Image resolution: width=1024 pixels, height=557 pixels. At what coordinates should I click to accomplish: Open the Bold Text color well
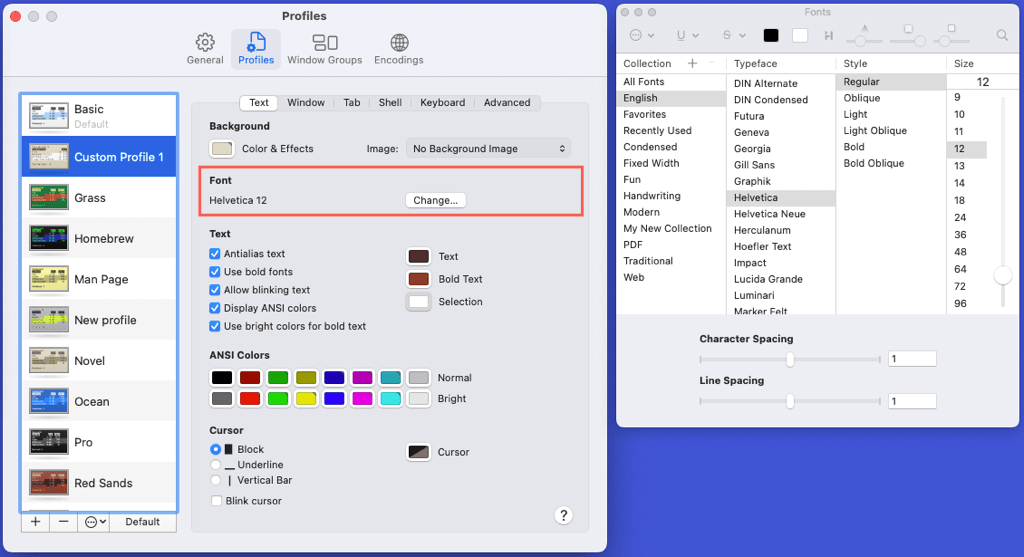tap(419, 279)
